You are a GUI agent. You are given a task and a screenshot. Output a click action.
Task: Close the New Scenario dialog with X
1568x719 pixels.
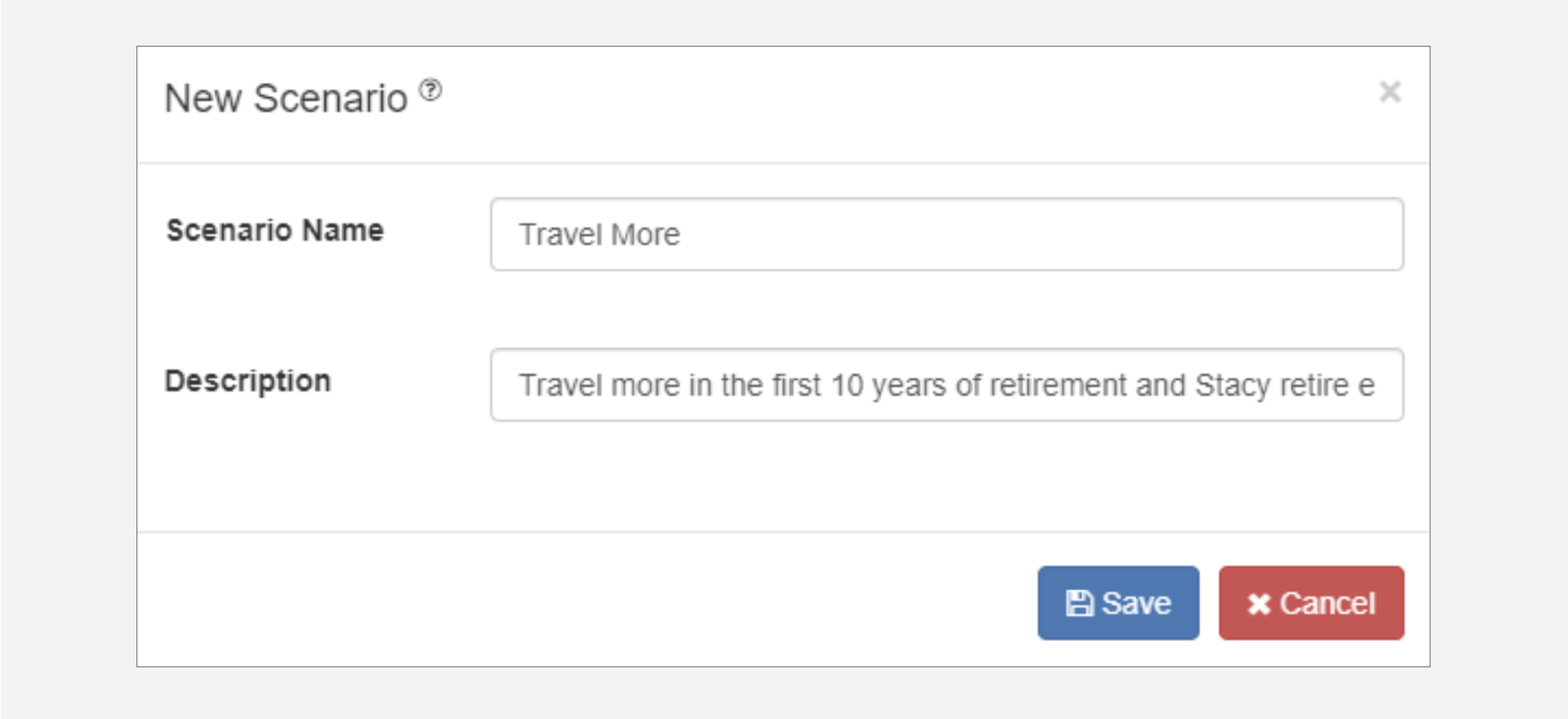click(x=1390, y=92)
